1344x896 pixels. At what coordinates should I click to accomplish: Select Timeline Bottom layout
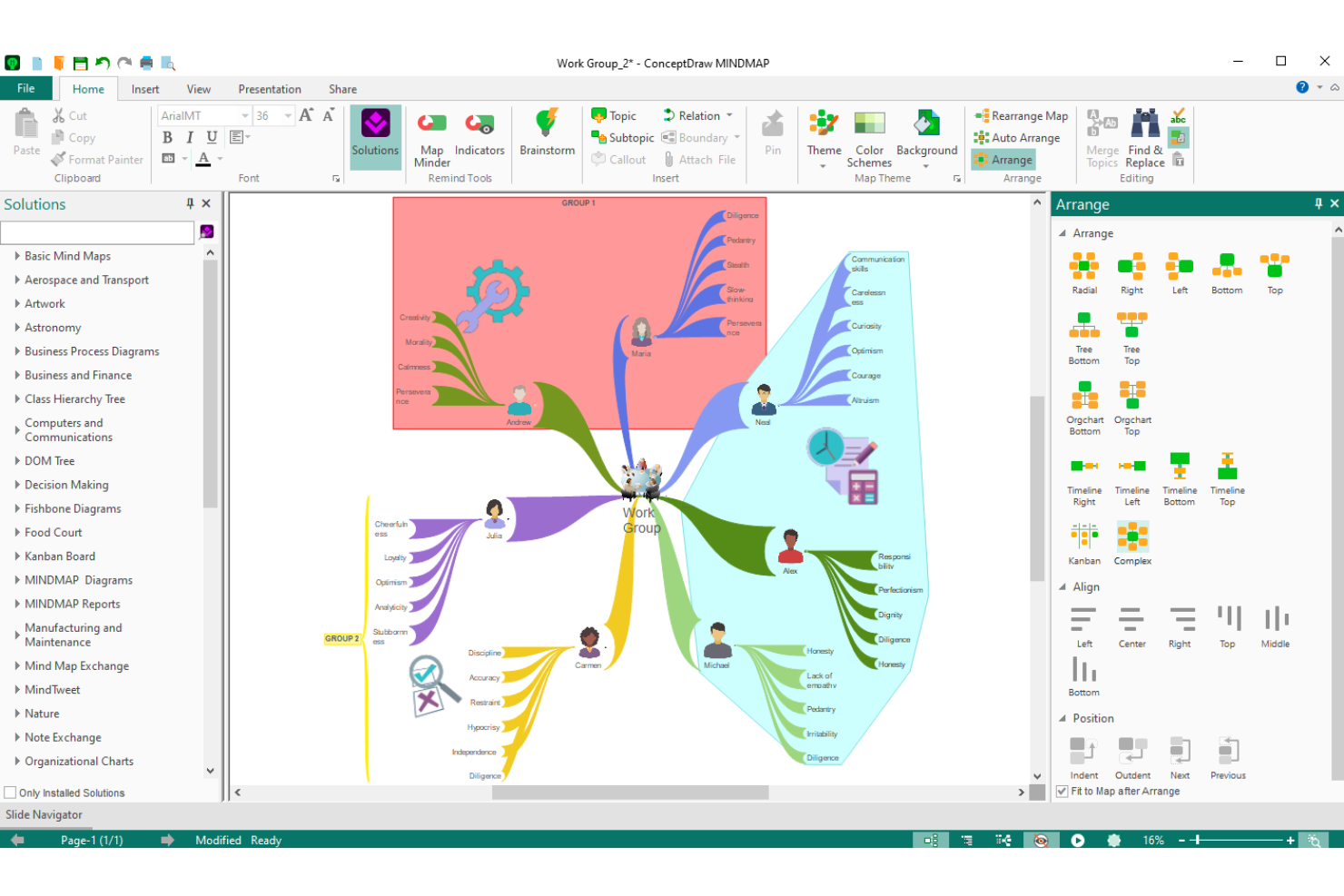point(1180,479)
